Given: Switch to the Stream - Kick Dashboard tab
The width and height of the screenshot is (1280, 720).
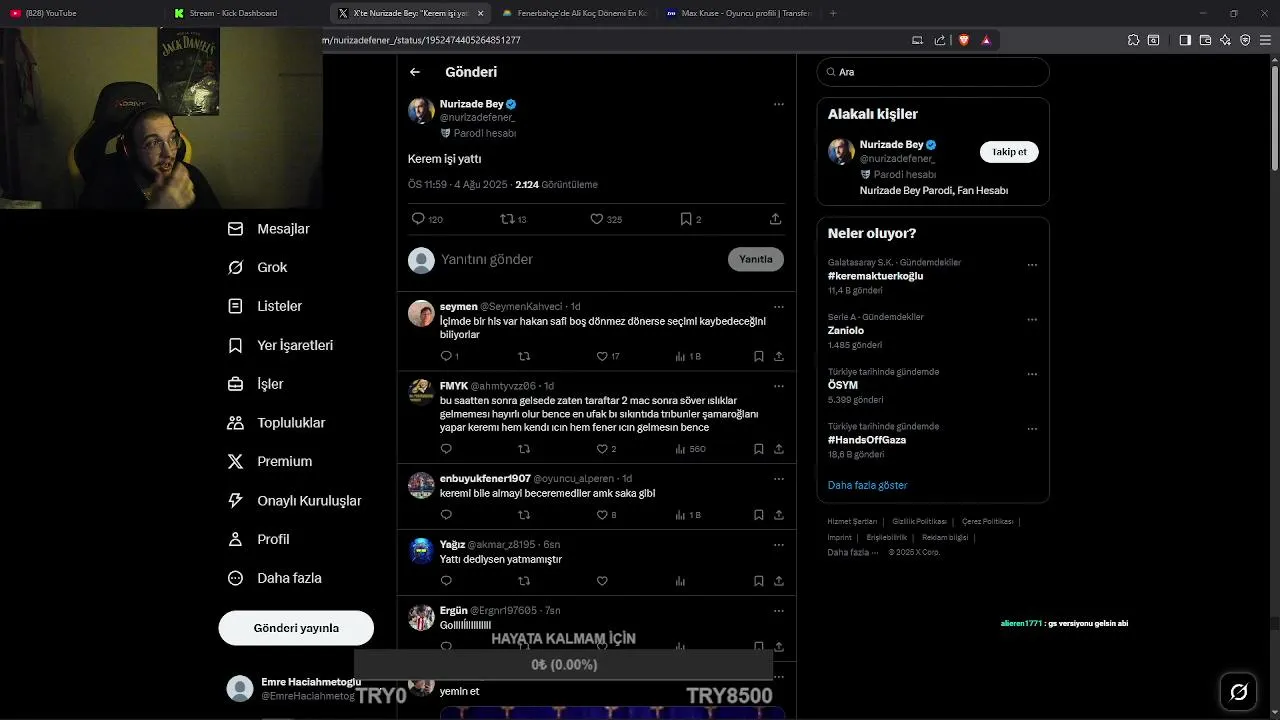Looking at the screenshot, I should tap(233, 13).
